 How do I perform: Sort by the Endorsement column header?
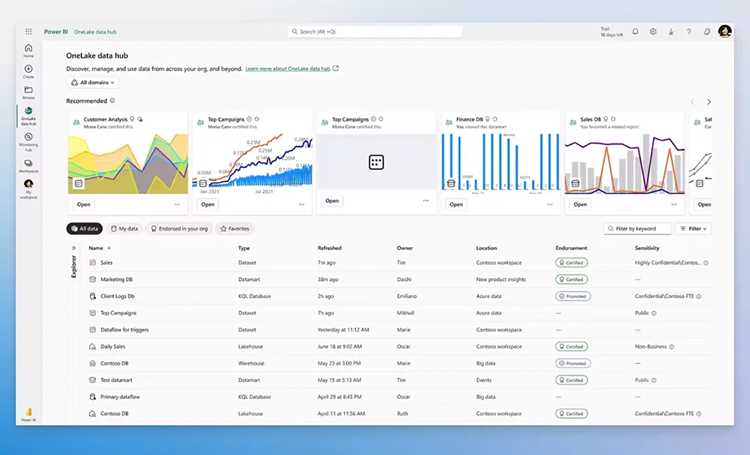click(571, 248)
